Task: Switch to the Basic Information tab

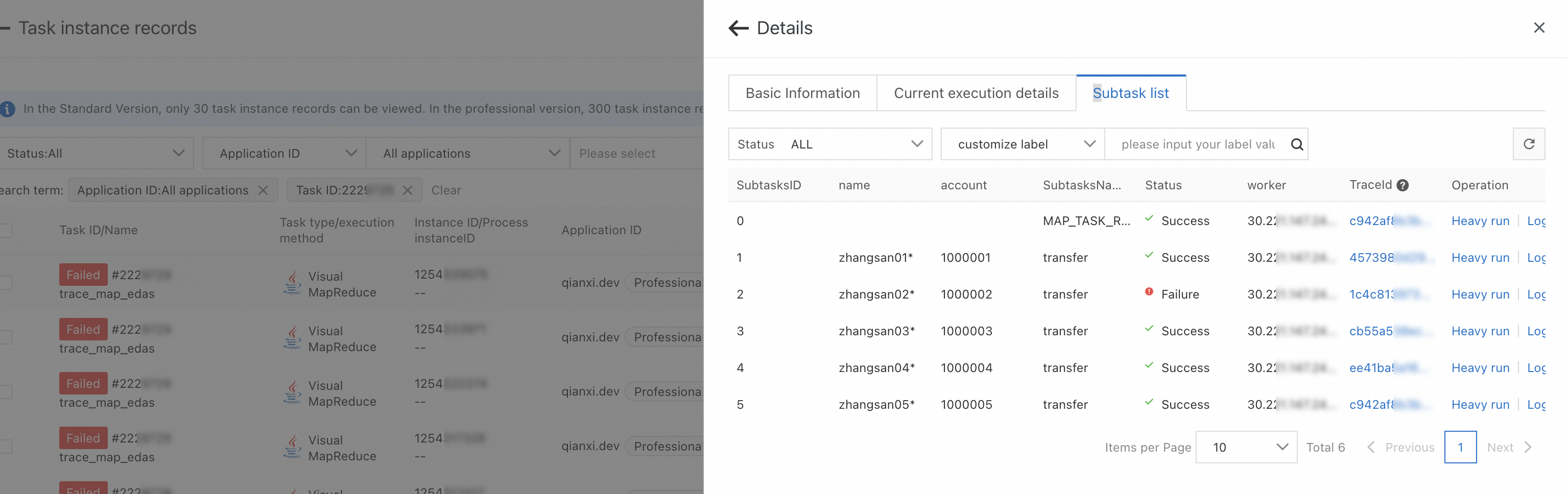Action: [x=802, y=93]
